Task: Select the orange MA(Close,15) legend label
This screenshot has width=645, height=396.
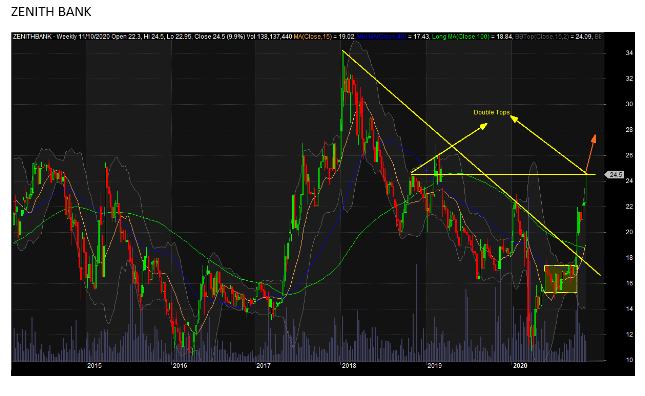Action: tap(312, 37)
